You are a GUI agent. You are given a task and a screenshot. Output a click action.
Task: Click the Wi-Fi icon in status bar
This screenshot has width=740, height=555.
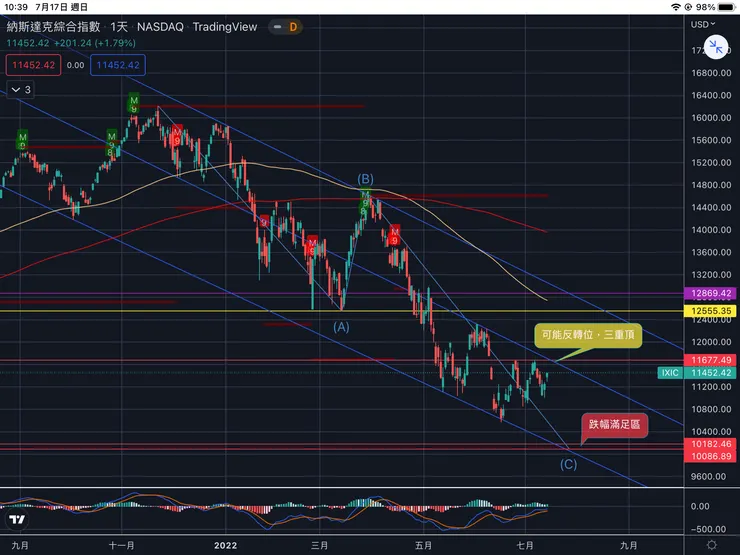click(676, 7)
